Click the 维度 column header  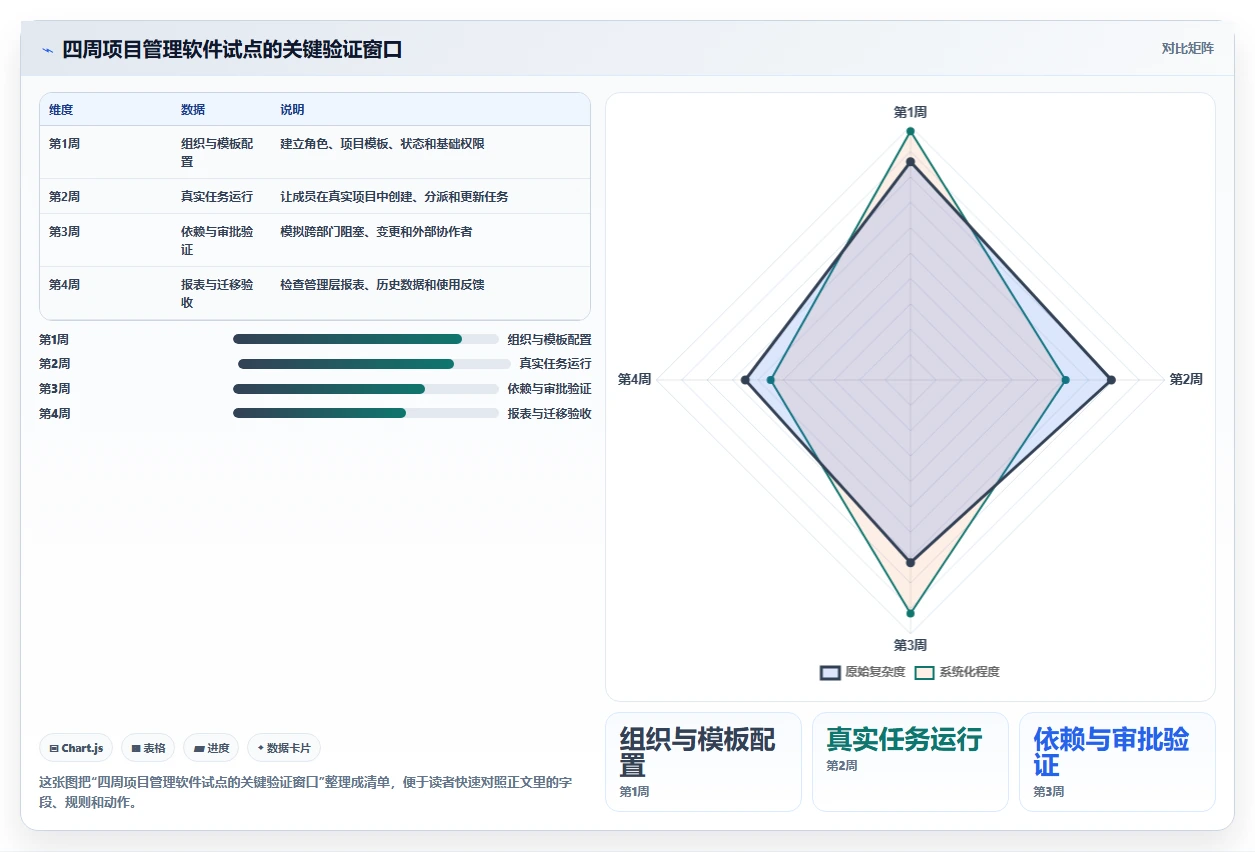click(x=61, y=110)
